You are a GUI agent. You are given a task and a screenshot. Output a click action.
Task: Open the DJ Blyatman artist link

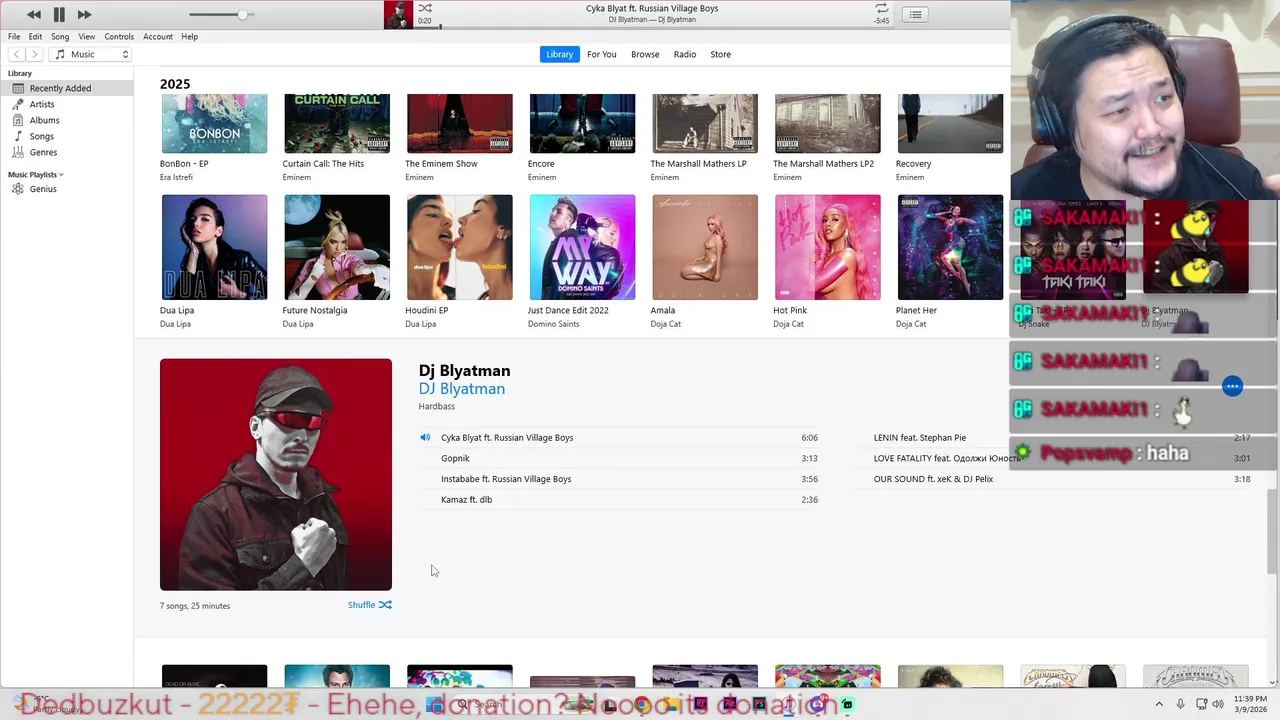462,389
